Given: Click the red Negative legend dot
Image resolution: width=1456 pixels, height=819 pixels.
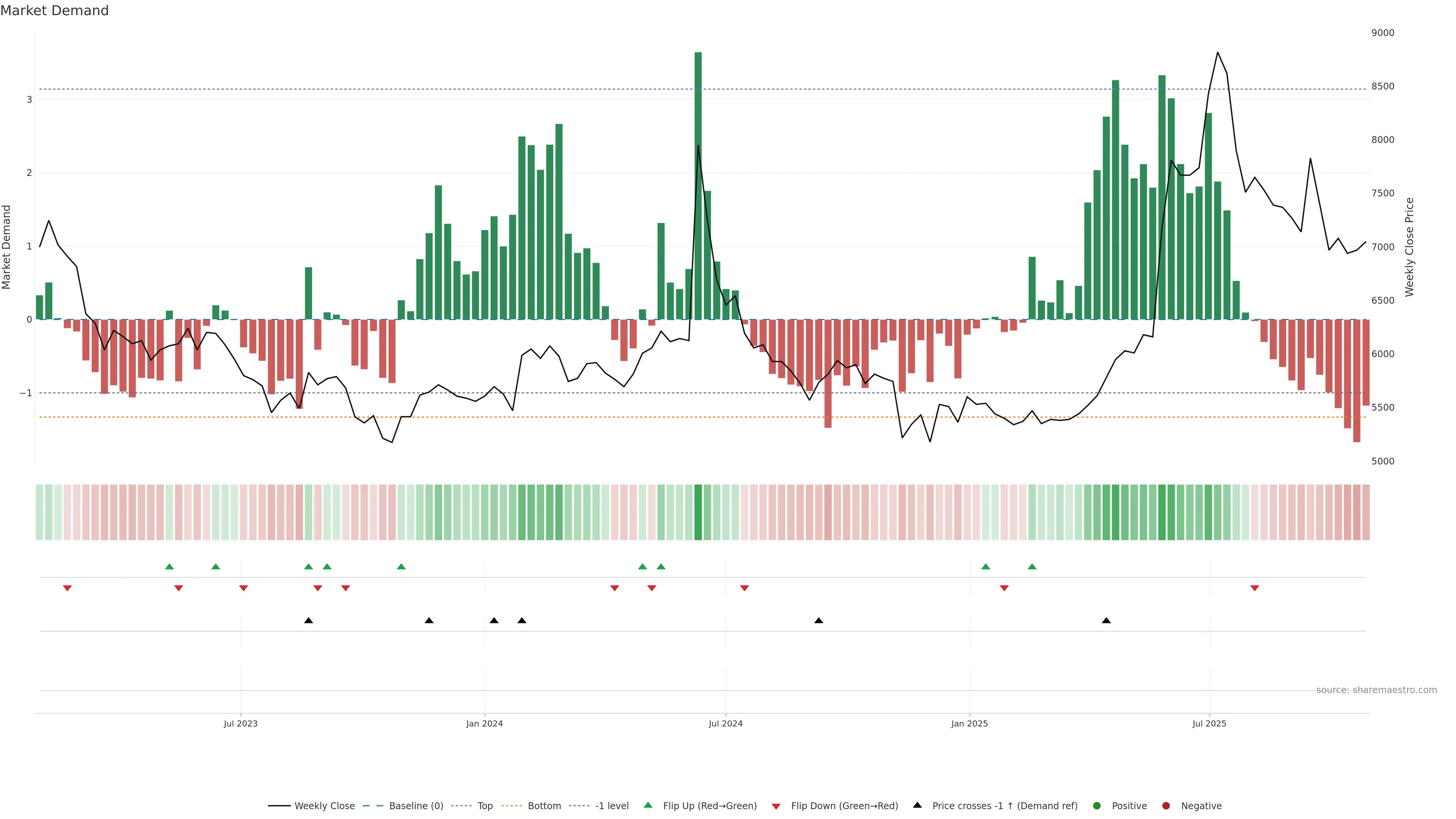Looking at the screenshot, I should click(1166, 805).
